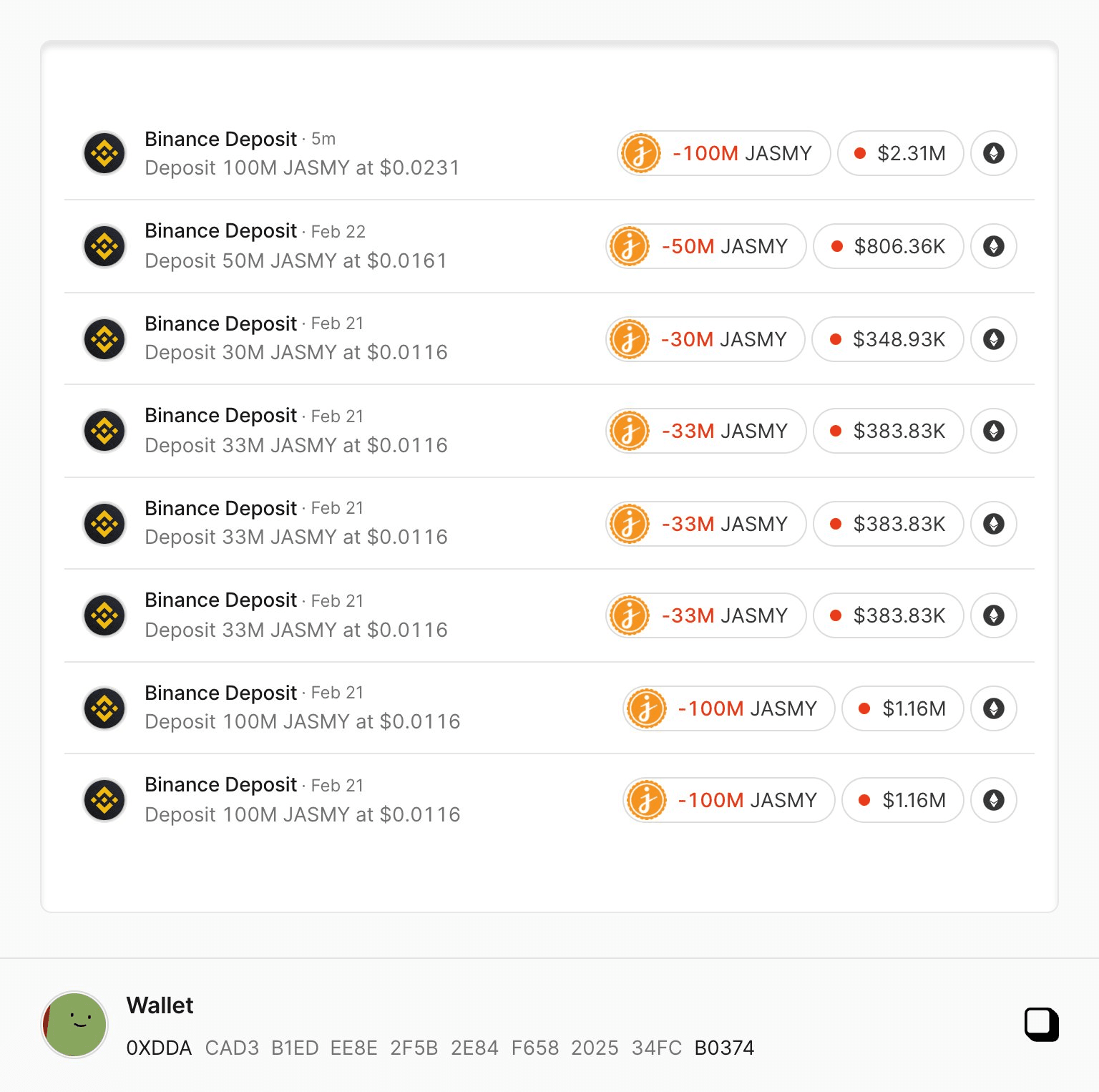Screen dimensions: 1099x1092
Task: Click the $806.36K value badge
Action: tap(887, 246)
